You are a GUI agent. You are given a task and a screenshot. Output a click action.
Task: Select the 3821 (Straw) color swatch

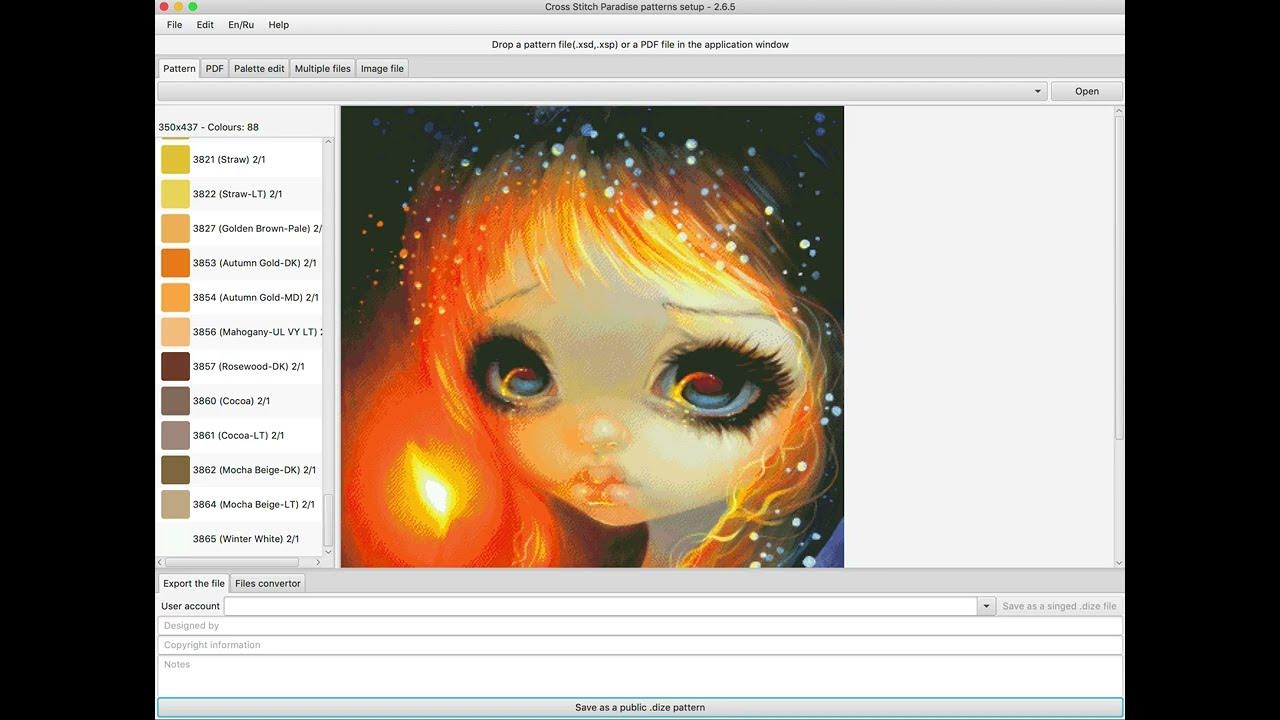click(175, 160)
